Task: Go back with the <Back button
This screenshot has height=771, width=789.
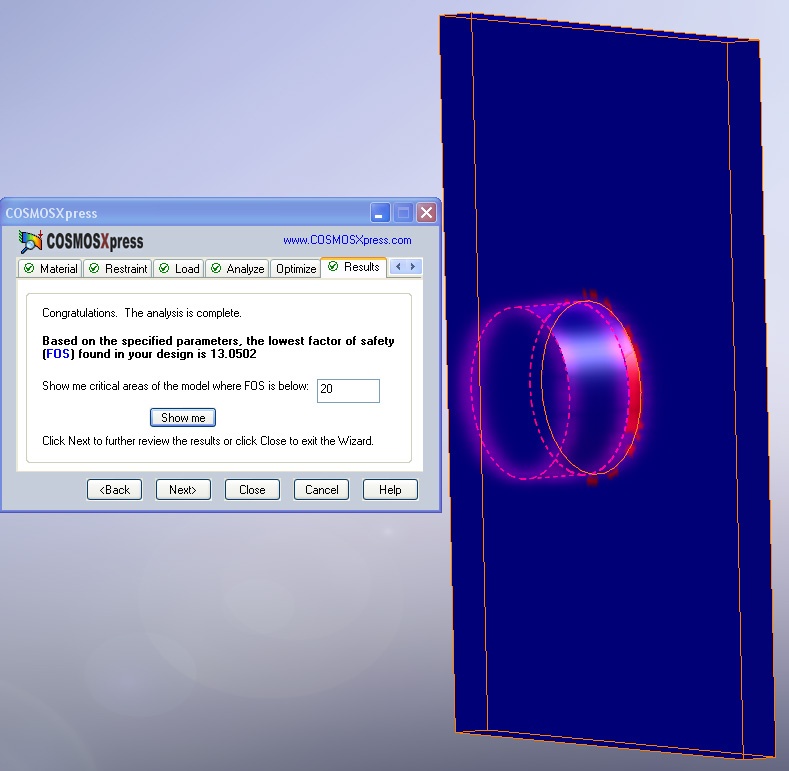Action: [114, 490]
